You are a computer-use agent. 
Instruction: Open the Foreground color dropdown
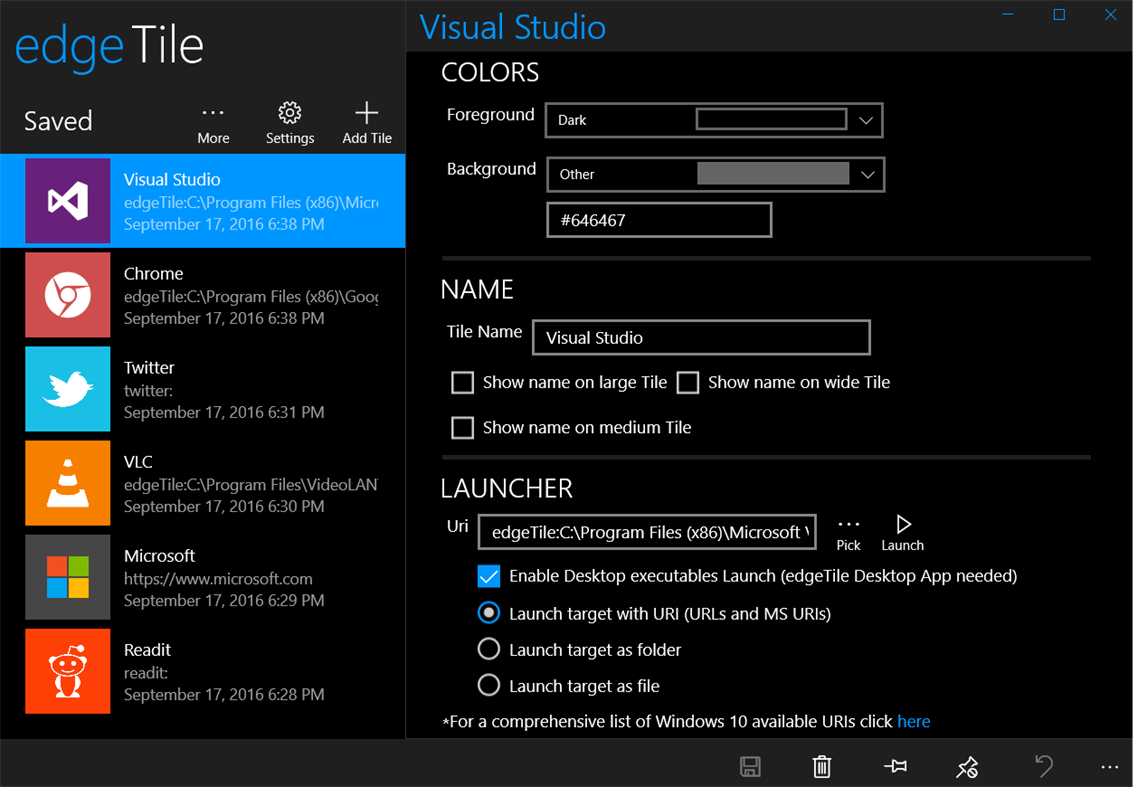click(x=865, y=119)
